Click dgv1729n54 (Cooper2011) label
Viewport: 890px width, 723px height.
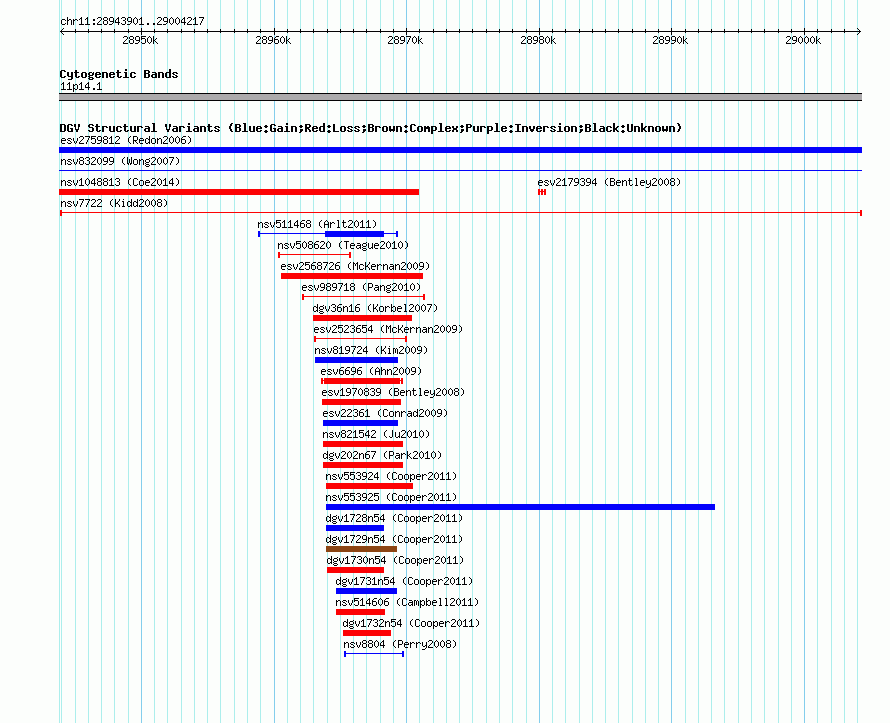(394, 539)
